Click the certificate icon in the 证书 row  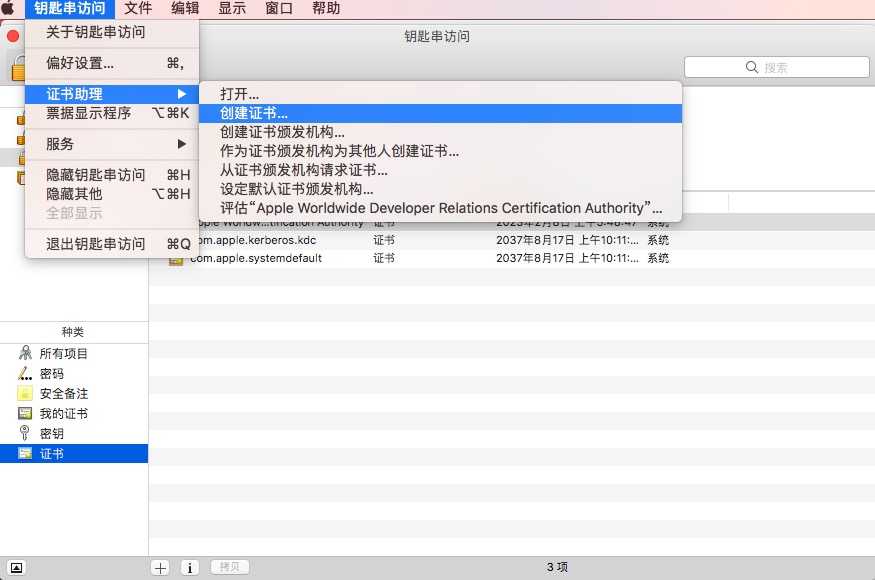pos(25,453)
